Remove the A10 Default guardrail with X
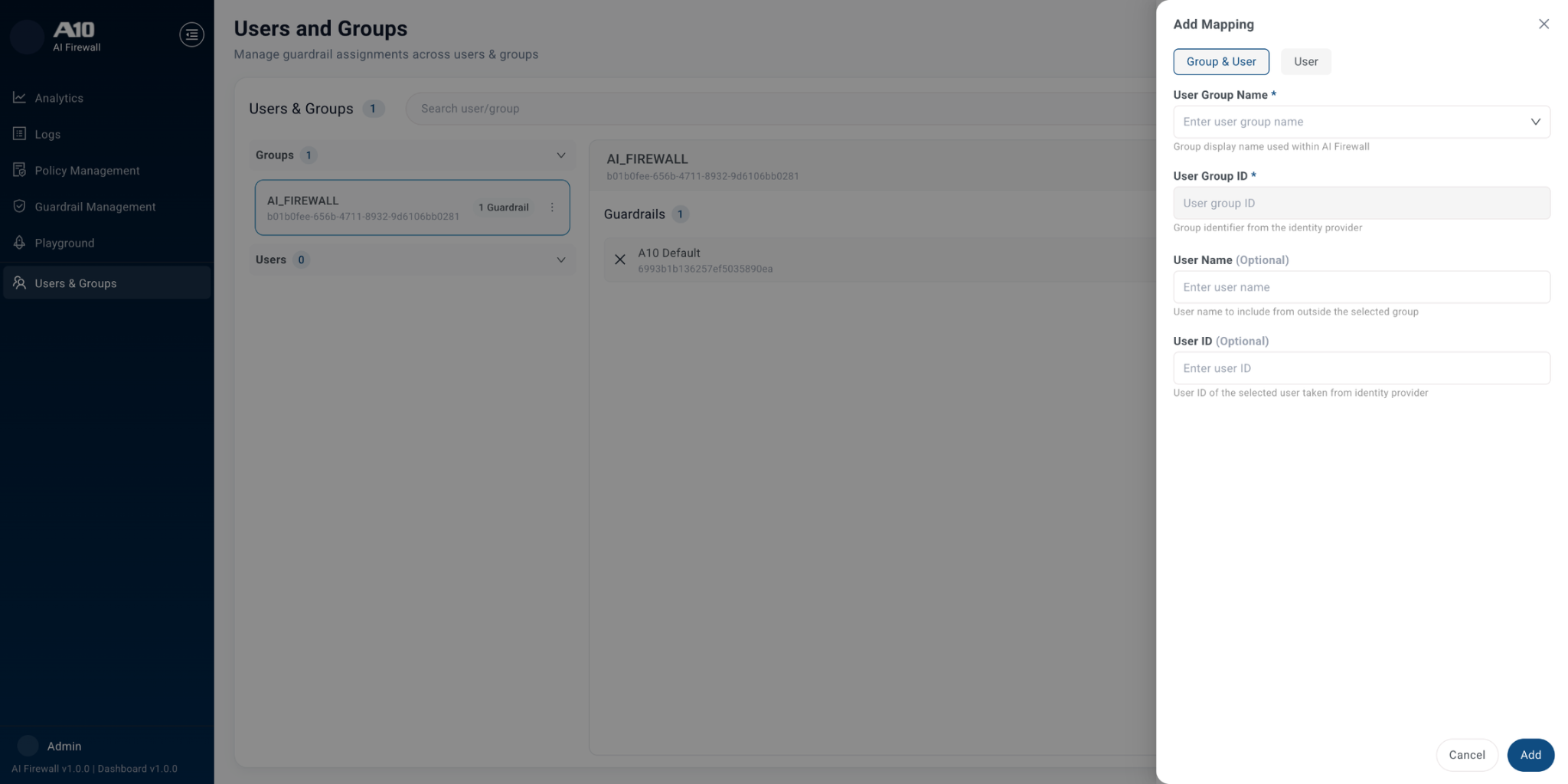This screenshot has height=784, width=1568. pos(620,260)
